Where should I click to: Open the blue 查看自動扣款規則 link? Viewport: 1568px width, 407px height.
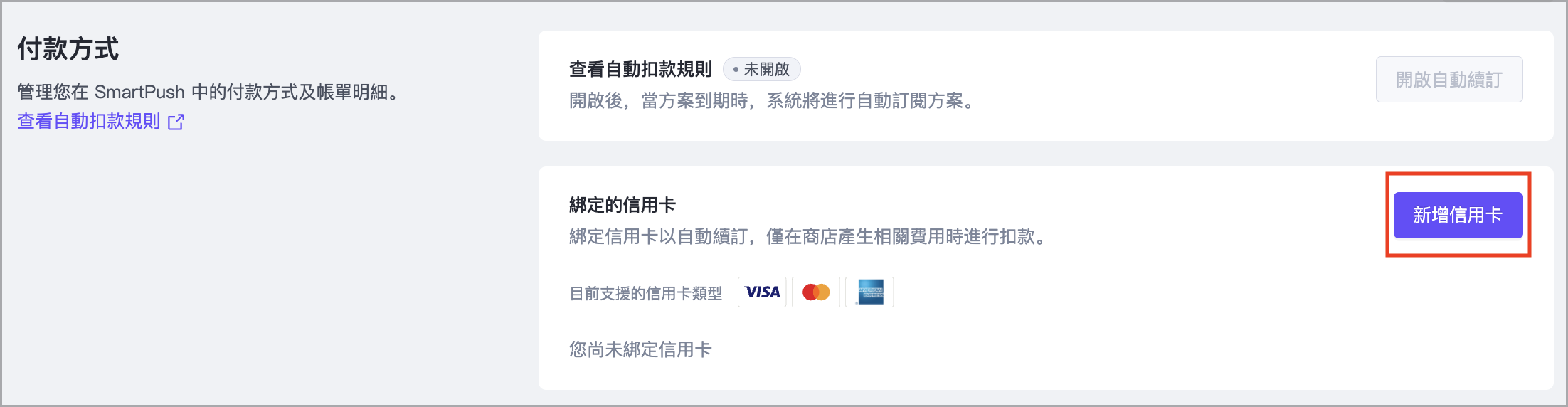click(x=89, y=122)
